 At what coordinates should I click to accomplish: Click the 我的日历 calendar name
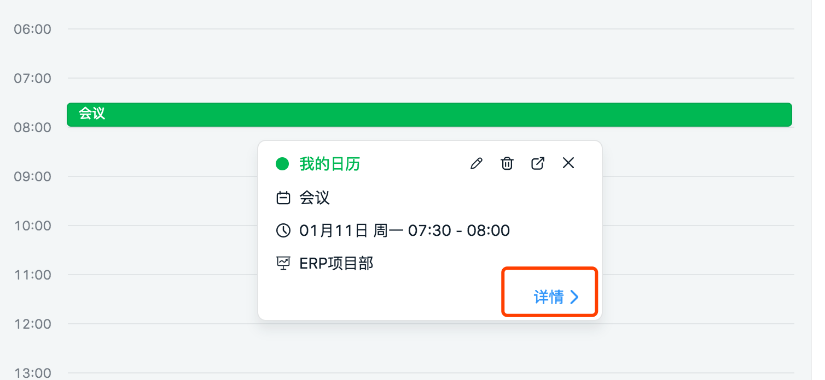(330, 164)
